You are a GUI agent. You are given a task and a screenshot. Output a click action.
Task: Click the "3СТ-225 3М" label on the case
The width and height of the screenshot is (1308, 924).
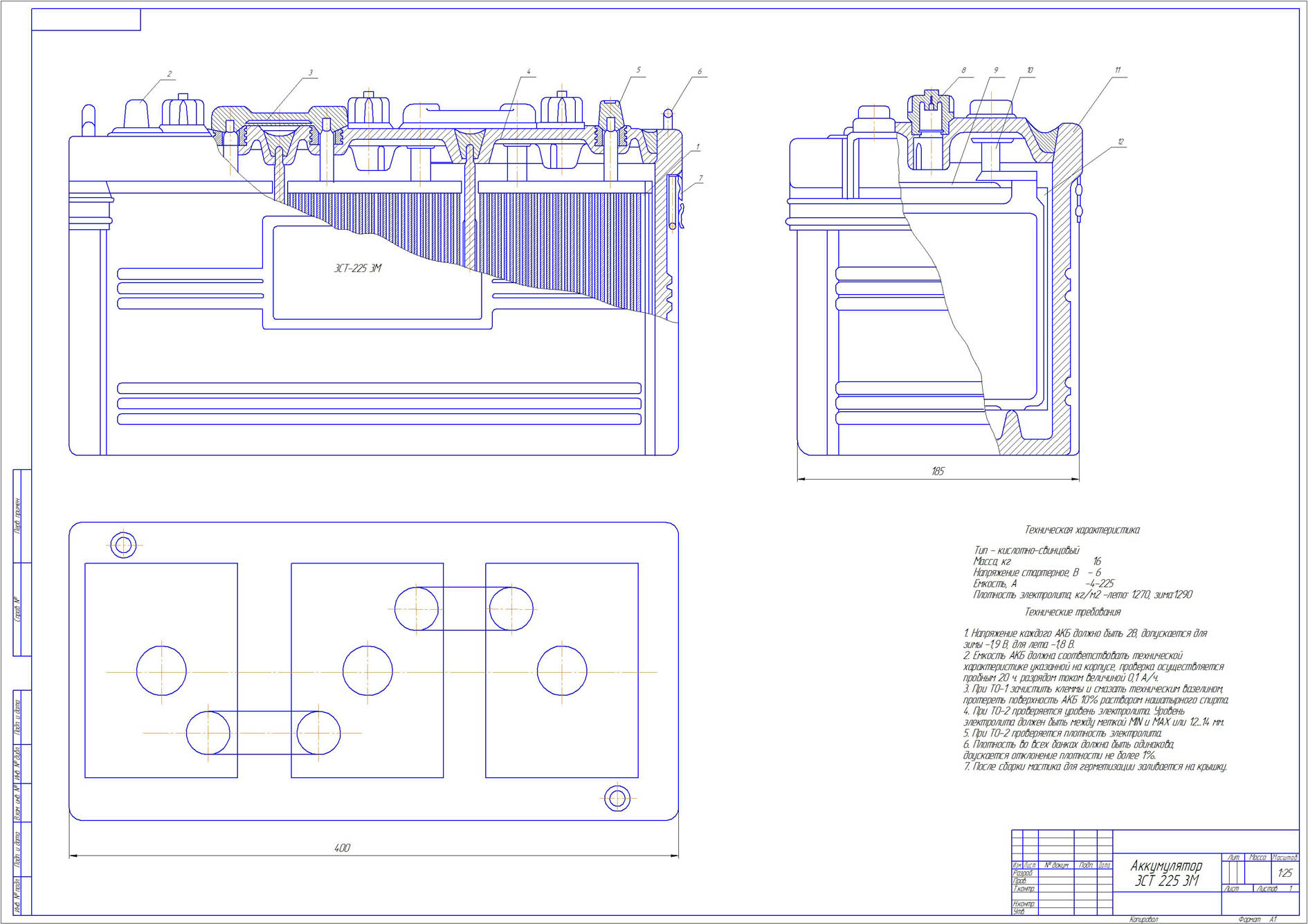358,269
